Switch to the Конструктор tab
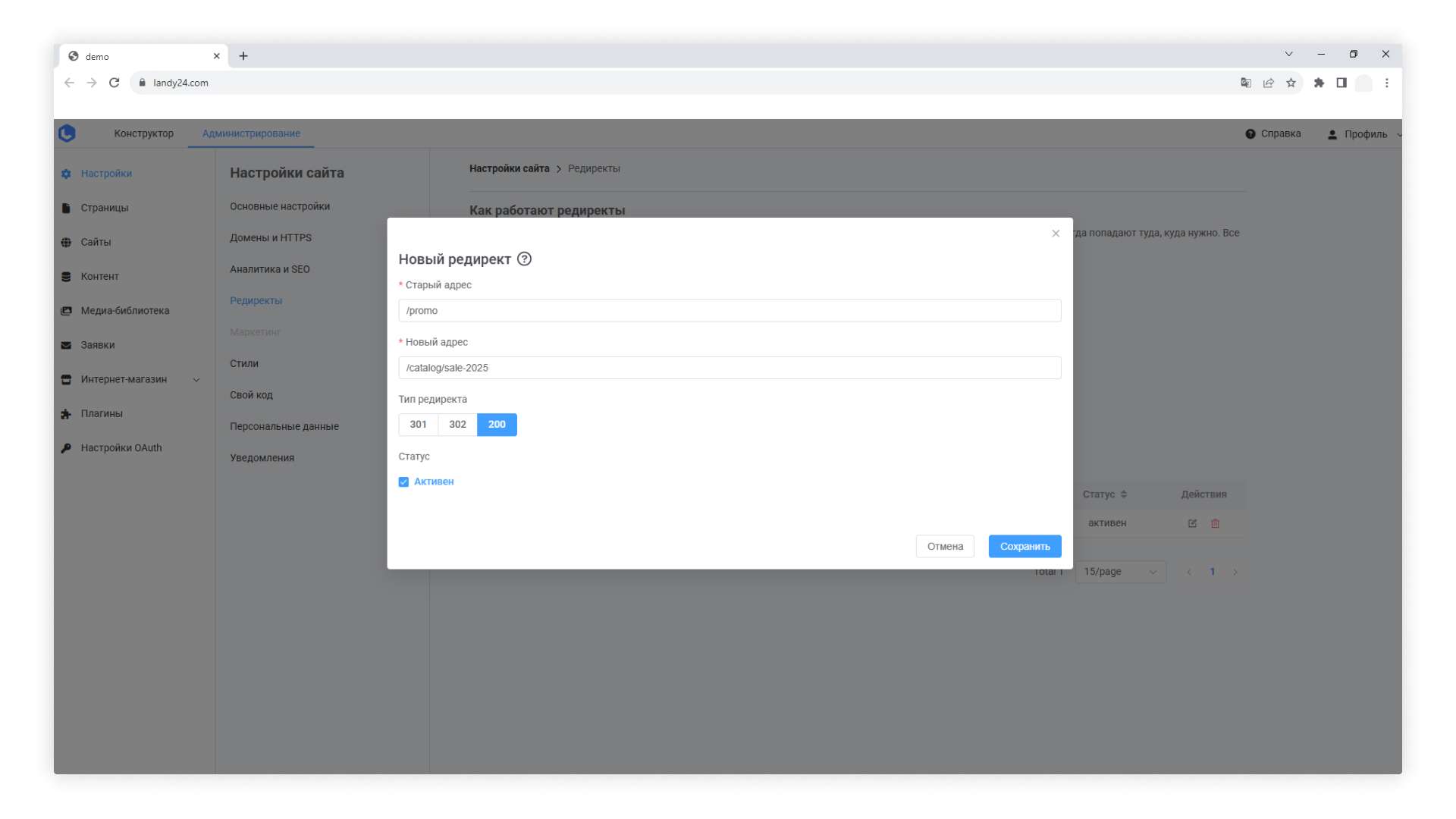The image size is (1456, 819). click(x=143, y=133)
